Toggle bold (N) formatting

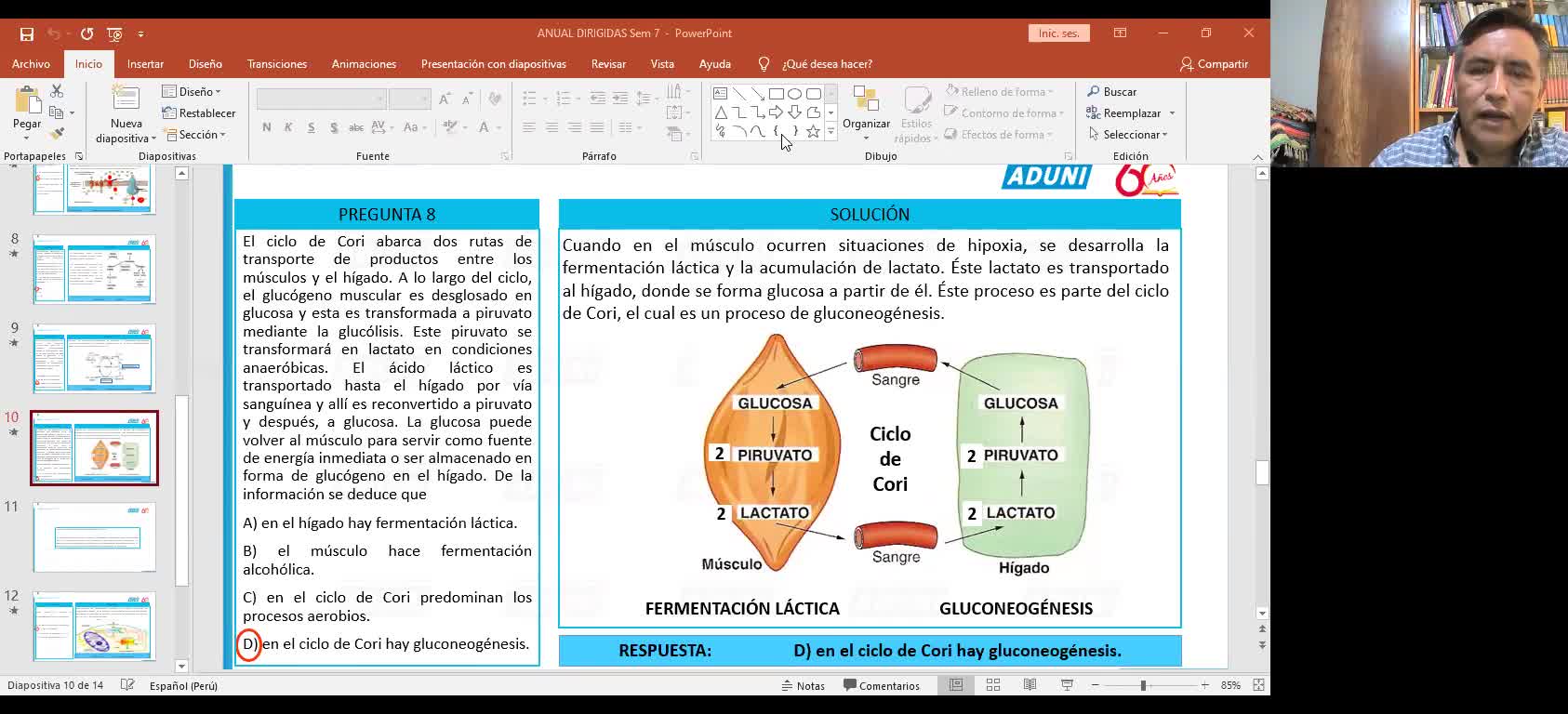pos(267,127)
